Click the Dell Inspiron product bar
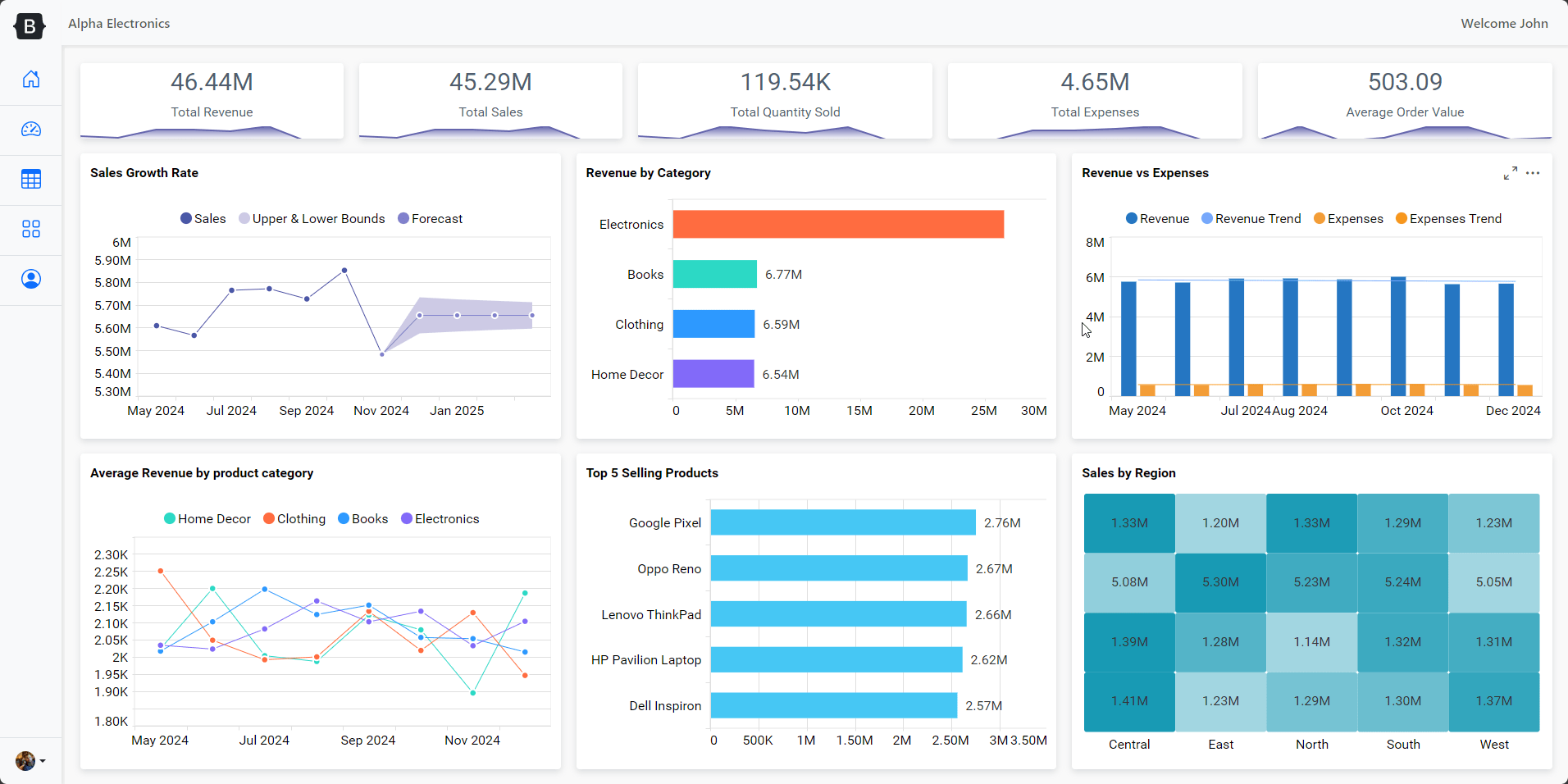 (x=834, y=706)
